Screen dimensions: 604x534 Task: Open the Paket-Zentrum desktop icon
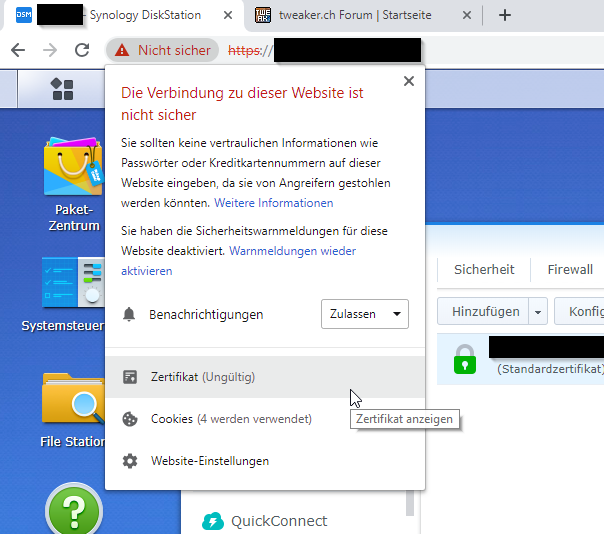(x=72, y=168)
